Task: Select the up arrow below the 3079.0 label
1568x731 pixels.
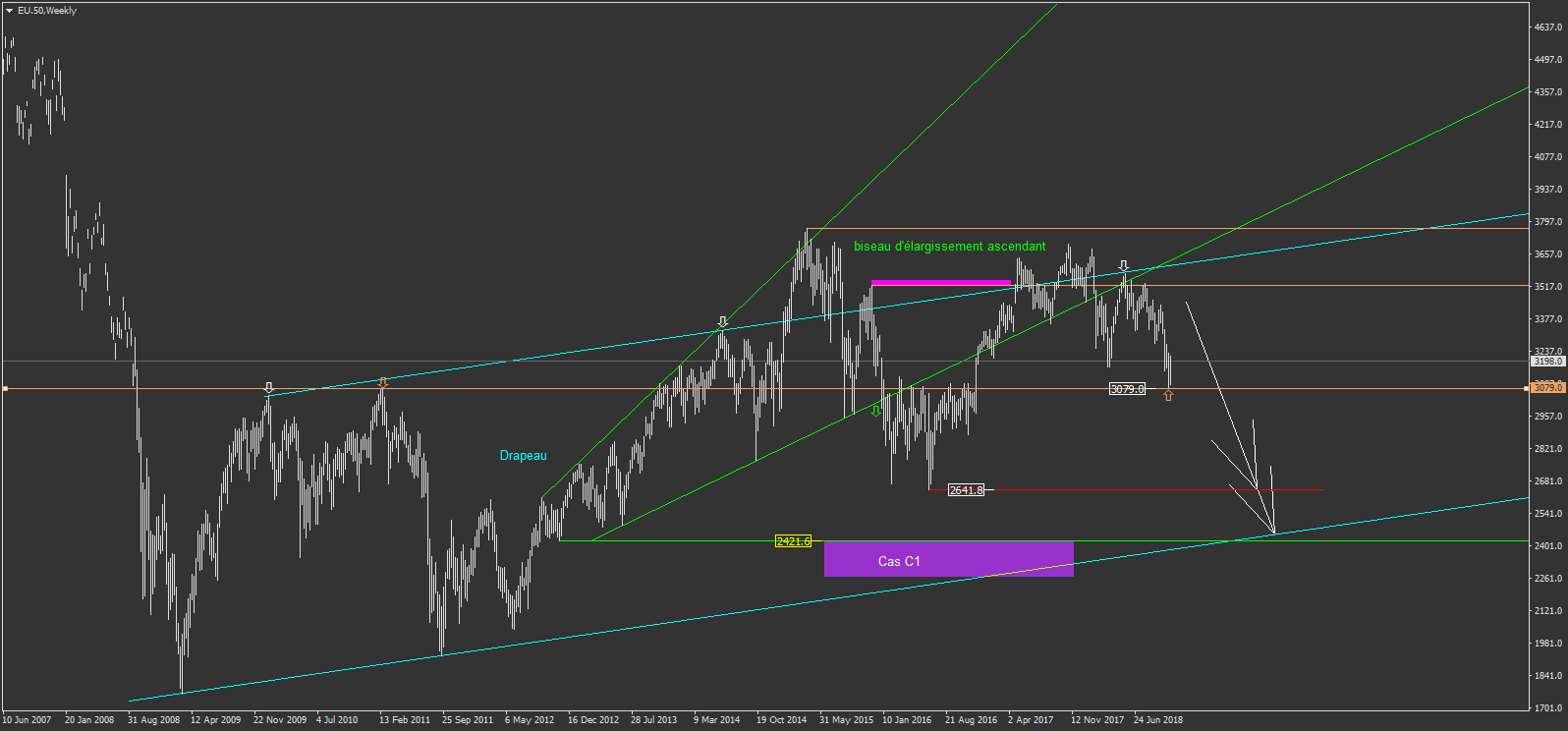Action: [1168, 395]
